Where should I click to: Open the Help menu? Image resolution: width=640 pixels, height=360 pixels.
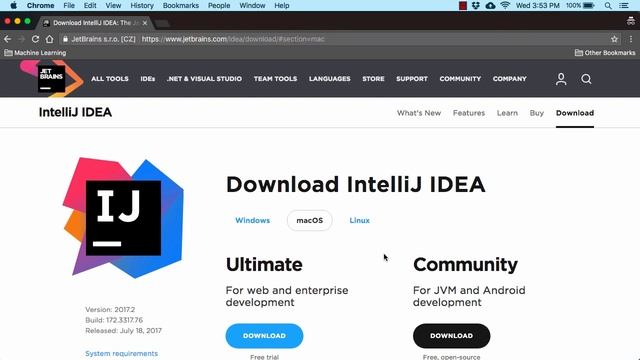tap(282, 5)
